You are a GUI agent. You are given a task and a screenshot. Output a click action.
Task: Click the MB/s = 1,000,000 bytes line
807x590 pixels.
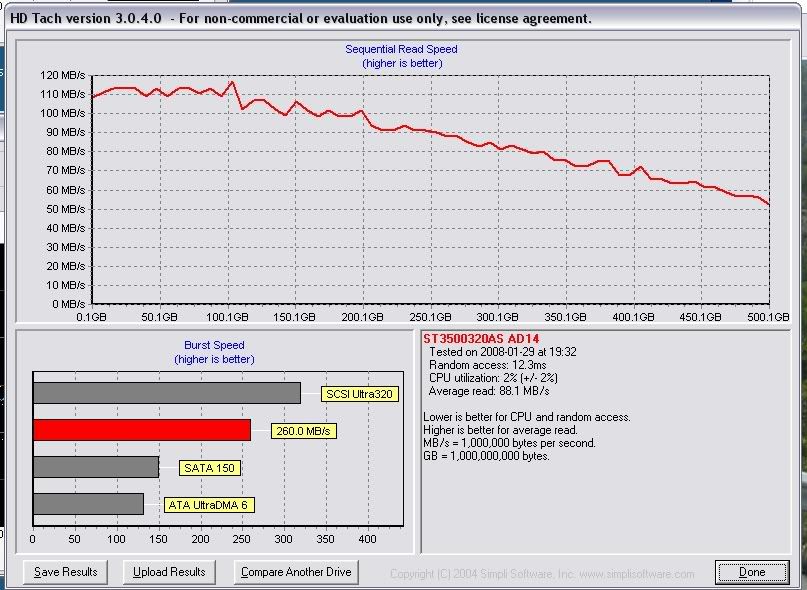509,443
